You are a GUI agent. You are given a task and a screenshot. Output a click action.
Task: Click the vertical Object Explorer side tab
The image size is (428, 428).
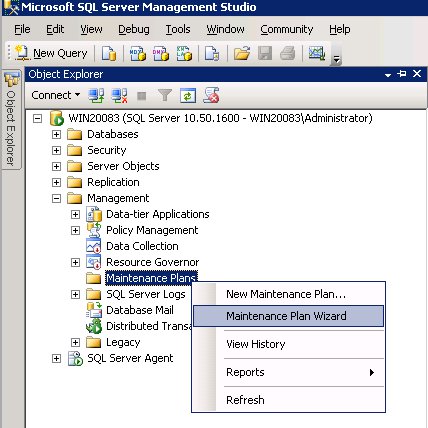[x=12, y=119]
